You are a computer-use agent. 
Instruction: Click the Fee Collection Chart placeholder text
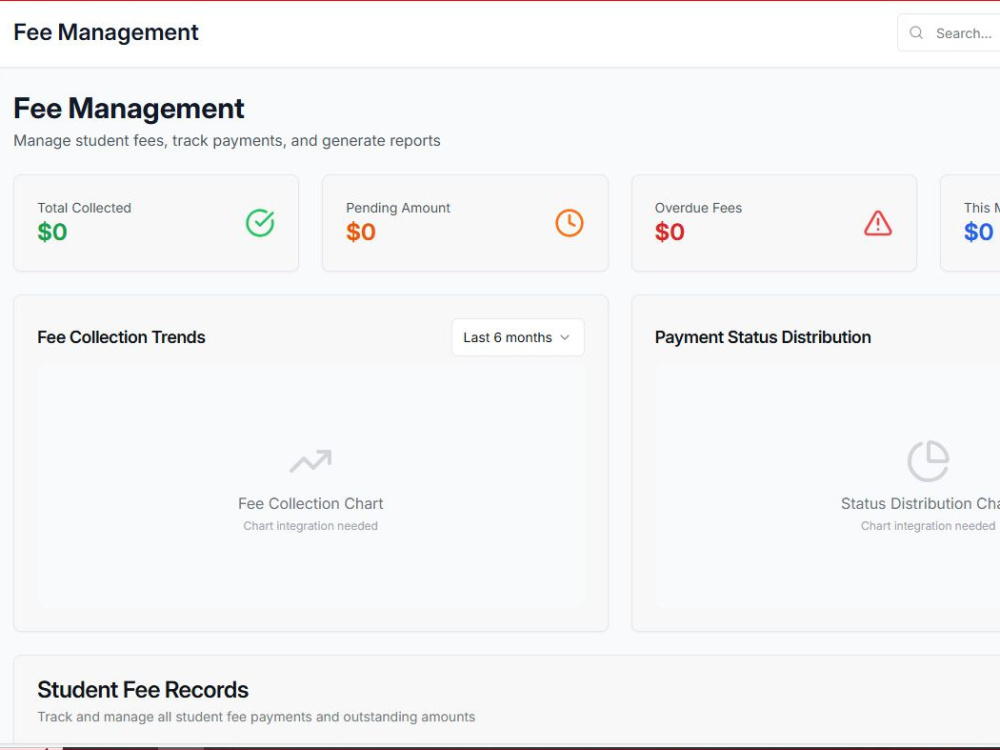click(x=311, y=504)
